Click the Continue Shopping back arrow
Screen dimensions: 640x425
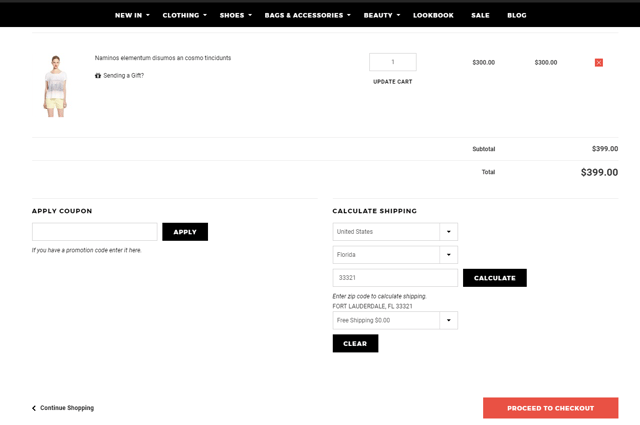coord(34,408)
